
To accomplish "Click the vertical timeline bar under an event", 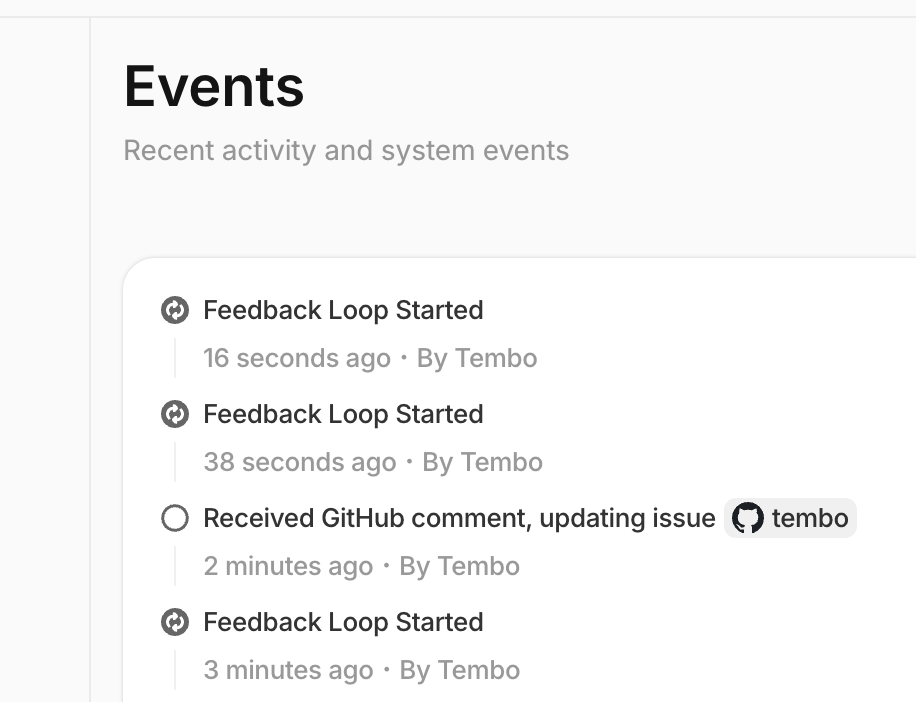I will click(x=176, y=358).
